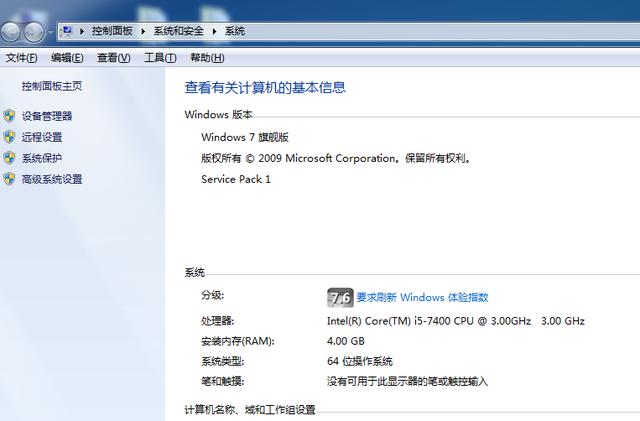The image size is (640, 421).
Task: Click the 安装内存(RAM): label
Action: 238,341
